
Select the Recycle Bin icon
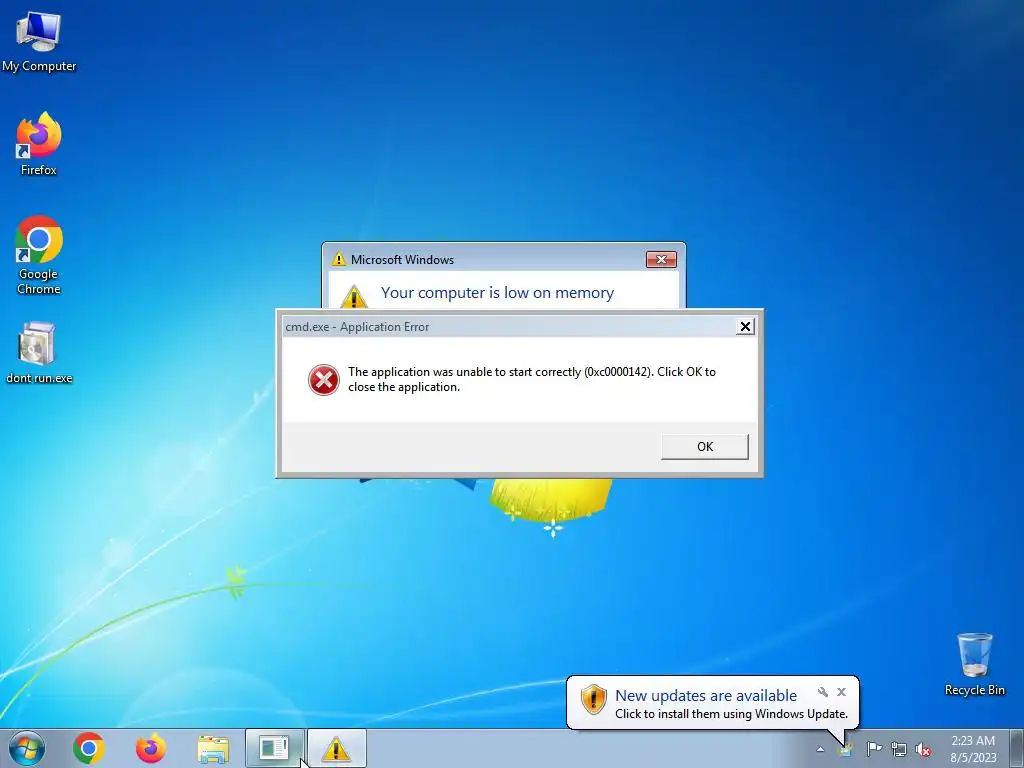(974, 664)
